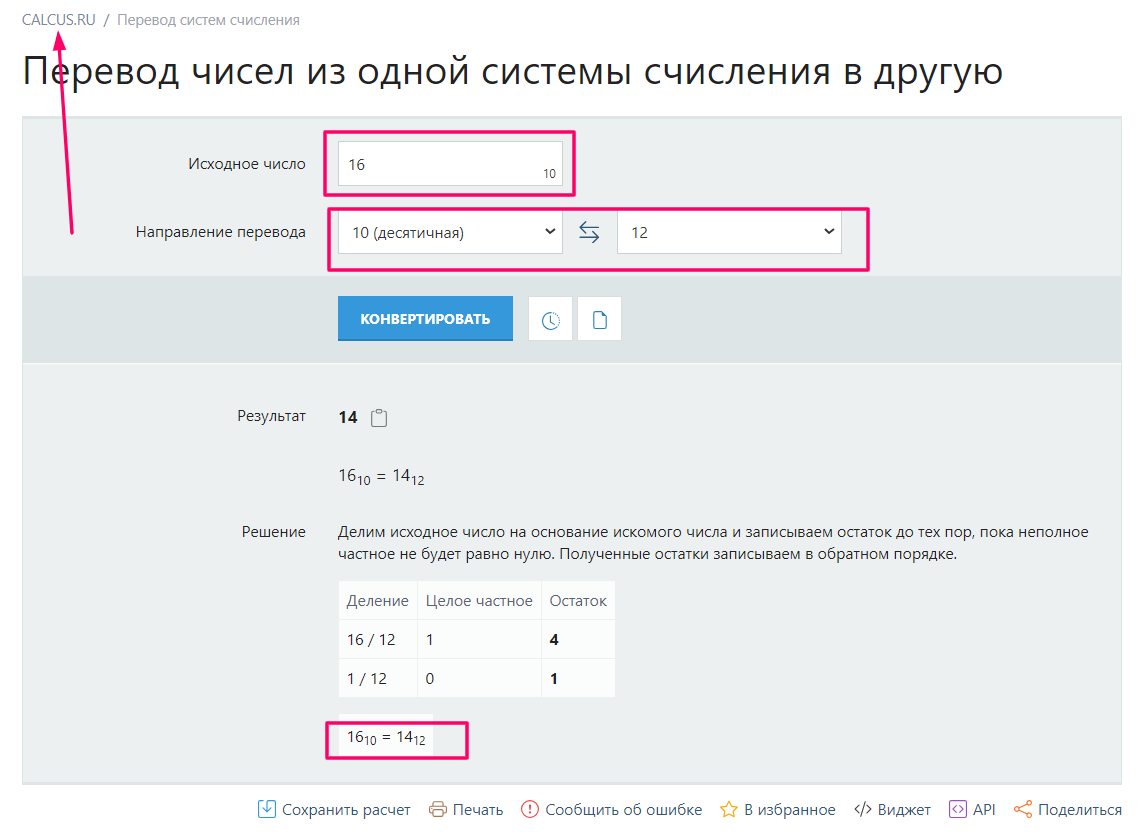Click the share nodes icon
The height and width of the screenshot is (838, 1138).
pyautogui.click(x=1023, y=809)
